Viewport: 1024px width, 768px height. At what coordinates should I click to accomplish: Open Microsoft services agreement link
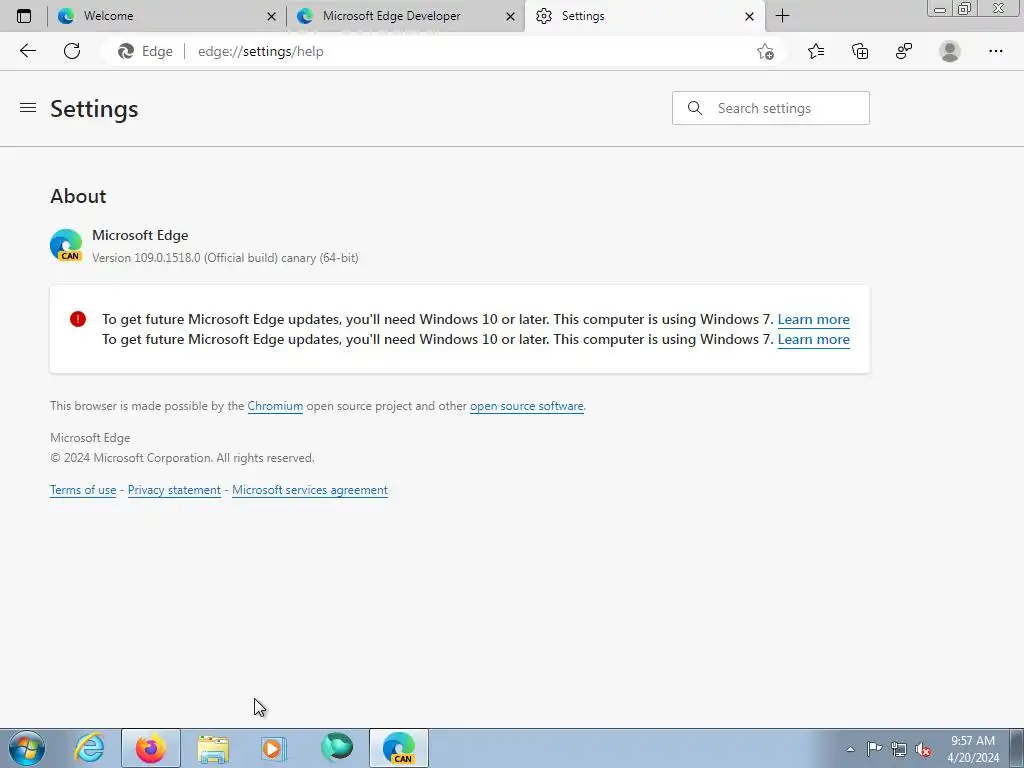[310, 490]
